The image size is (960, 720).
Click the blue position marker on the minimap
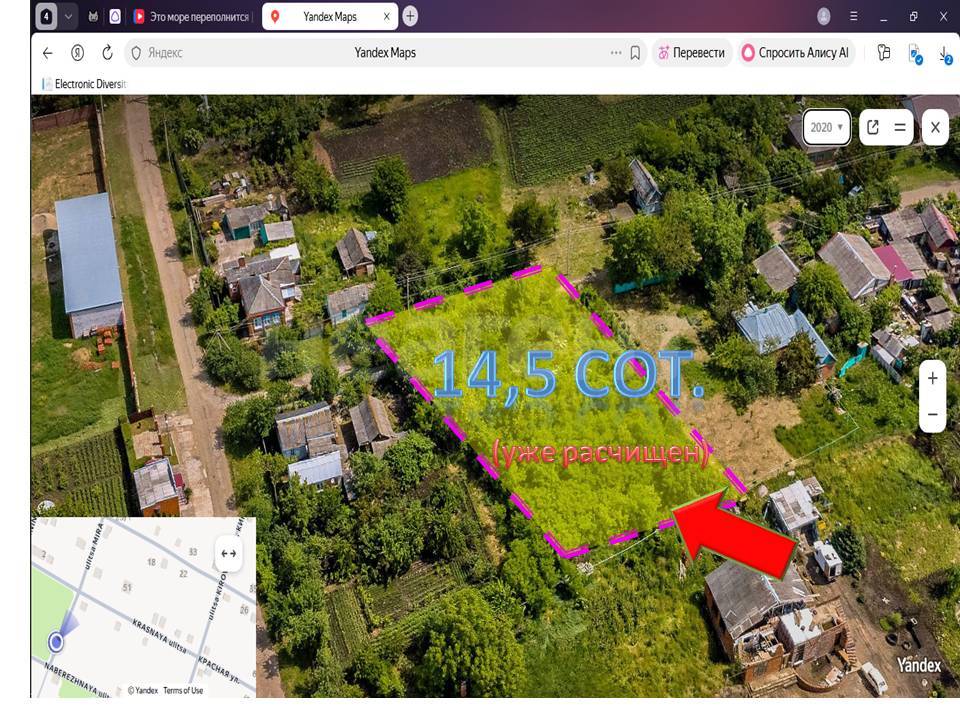pyautogui.click(x=56, y=642)
